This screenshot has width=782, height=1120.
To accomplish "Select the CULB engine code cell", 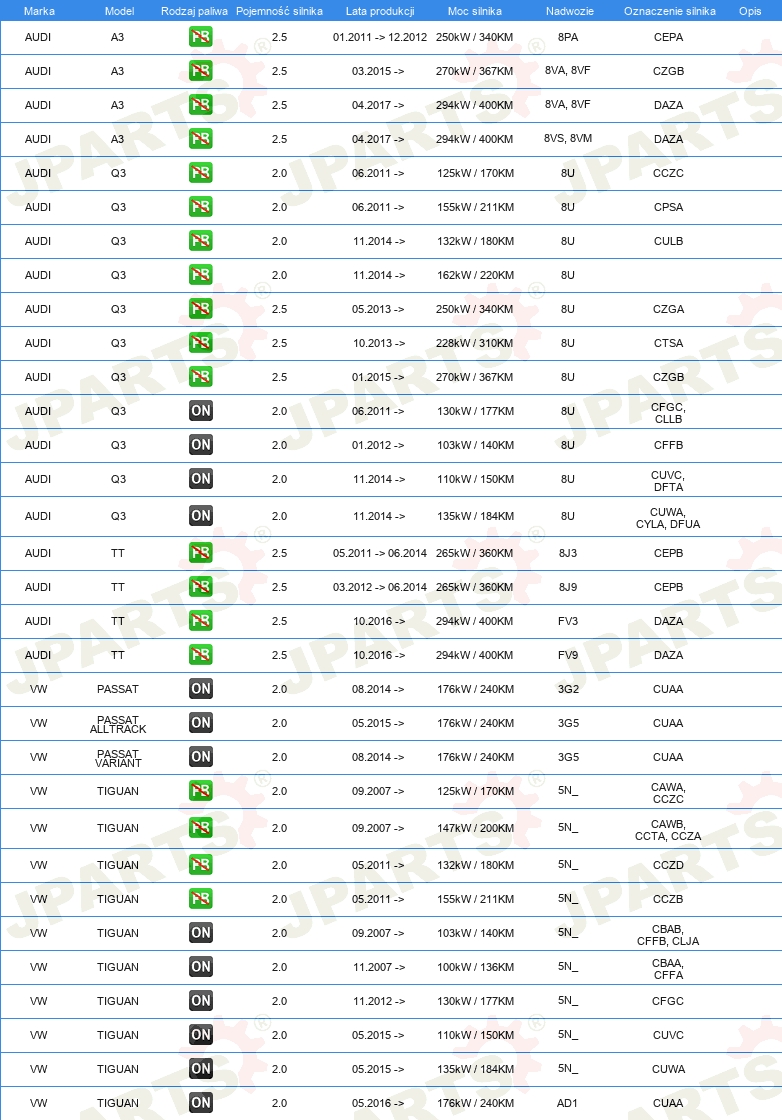I will (668, 241).
